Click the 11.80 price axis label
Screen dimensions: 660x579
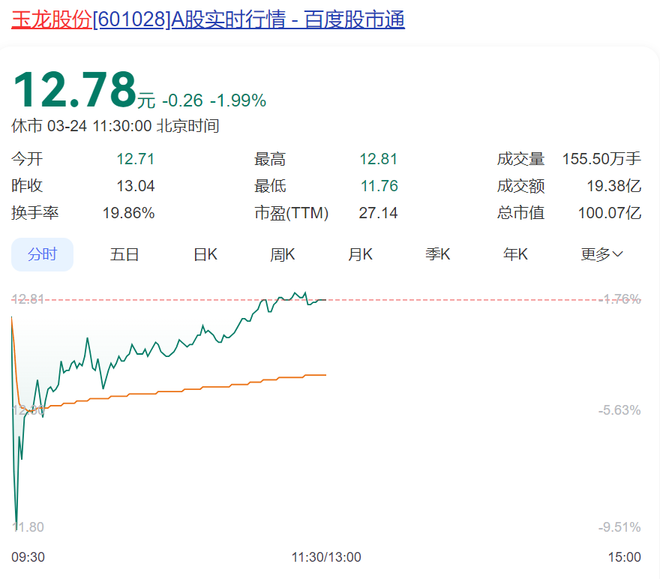tap(28, 527)
